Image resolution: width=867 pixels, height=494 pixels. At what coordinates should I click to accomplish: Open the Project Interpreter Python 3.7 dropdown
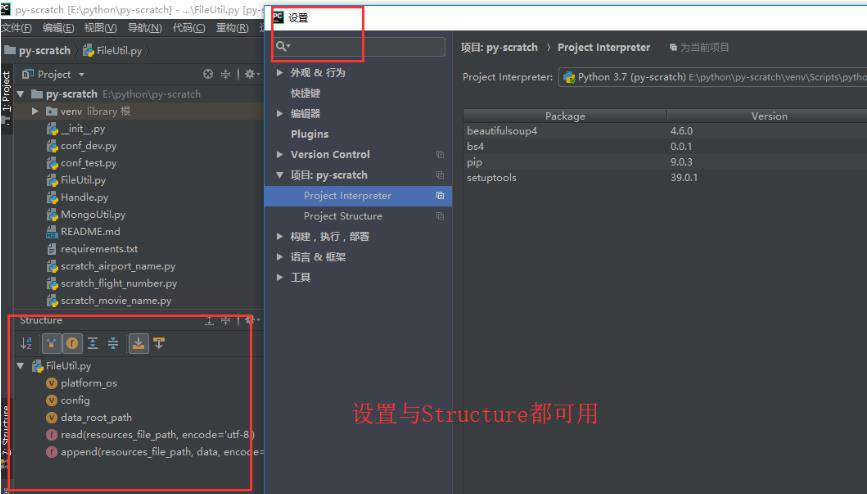[713, 77]
